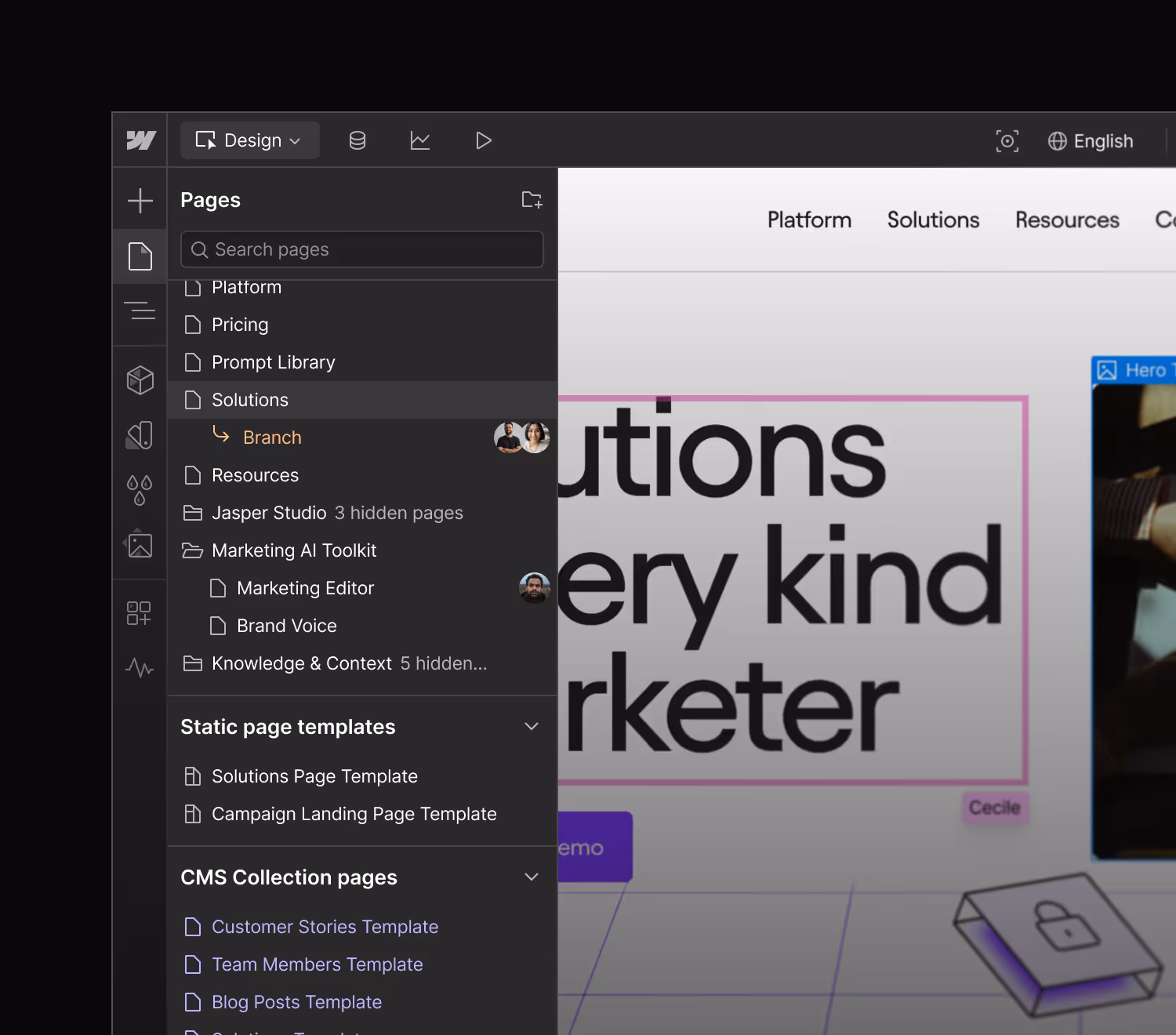Open Campaign Landing Page Template
The width and height of the screenshot is (1176, 1035).
(362, 814)
